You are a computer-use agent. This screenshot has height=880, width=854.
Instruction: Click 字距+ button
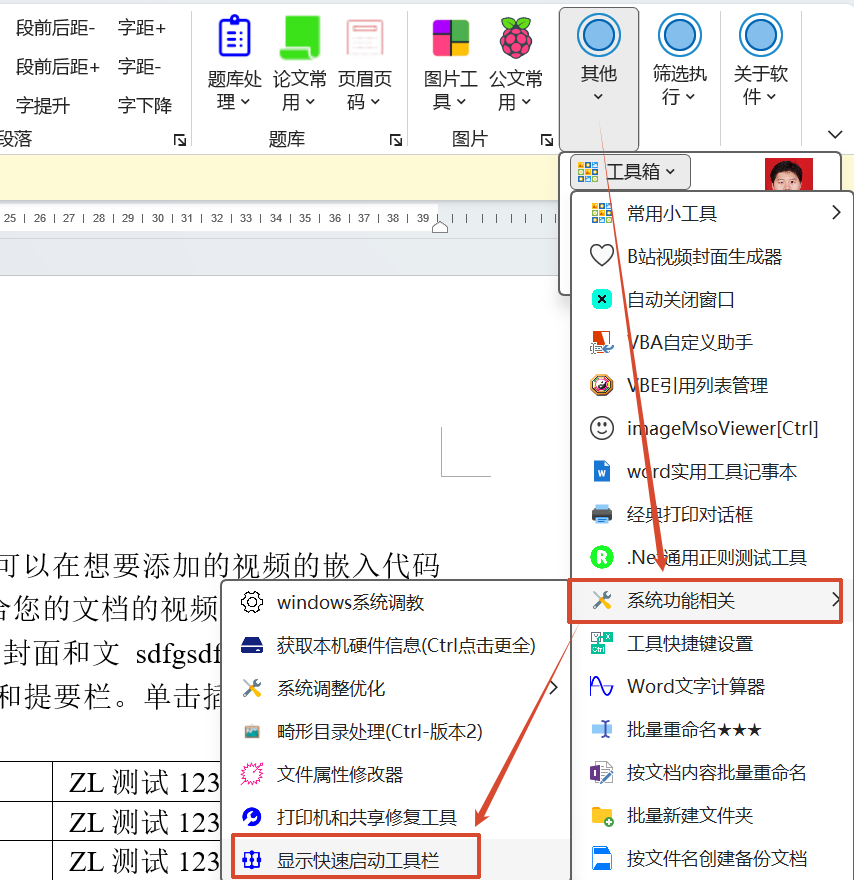[141, 28]
